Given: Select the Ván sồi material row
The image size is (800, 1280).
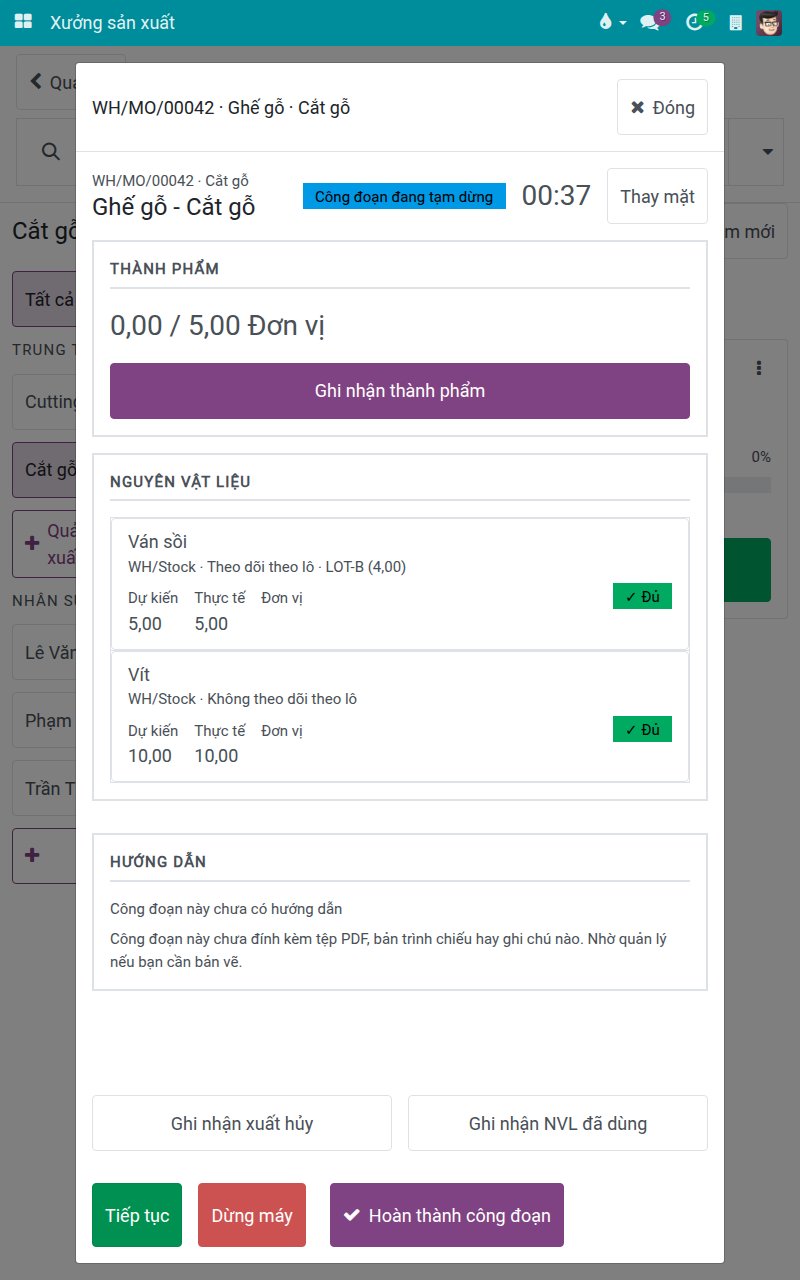Looking at the screenshot, I should tap(400, 585).
